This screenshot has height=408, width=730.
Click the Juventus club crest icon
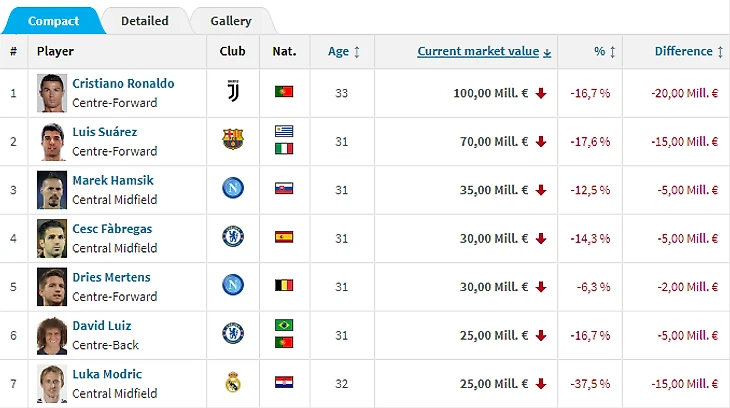[x=233, y=92]
